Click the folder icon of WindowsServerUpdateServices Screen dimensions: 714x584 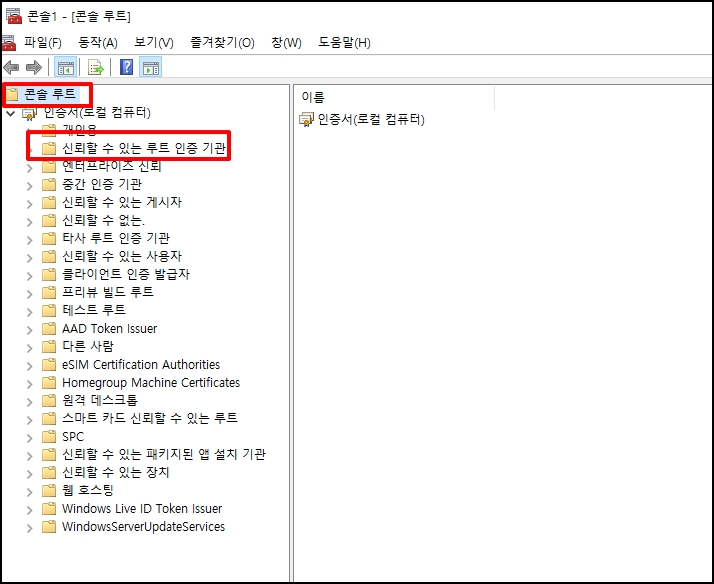tap(49, 527)
